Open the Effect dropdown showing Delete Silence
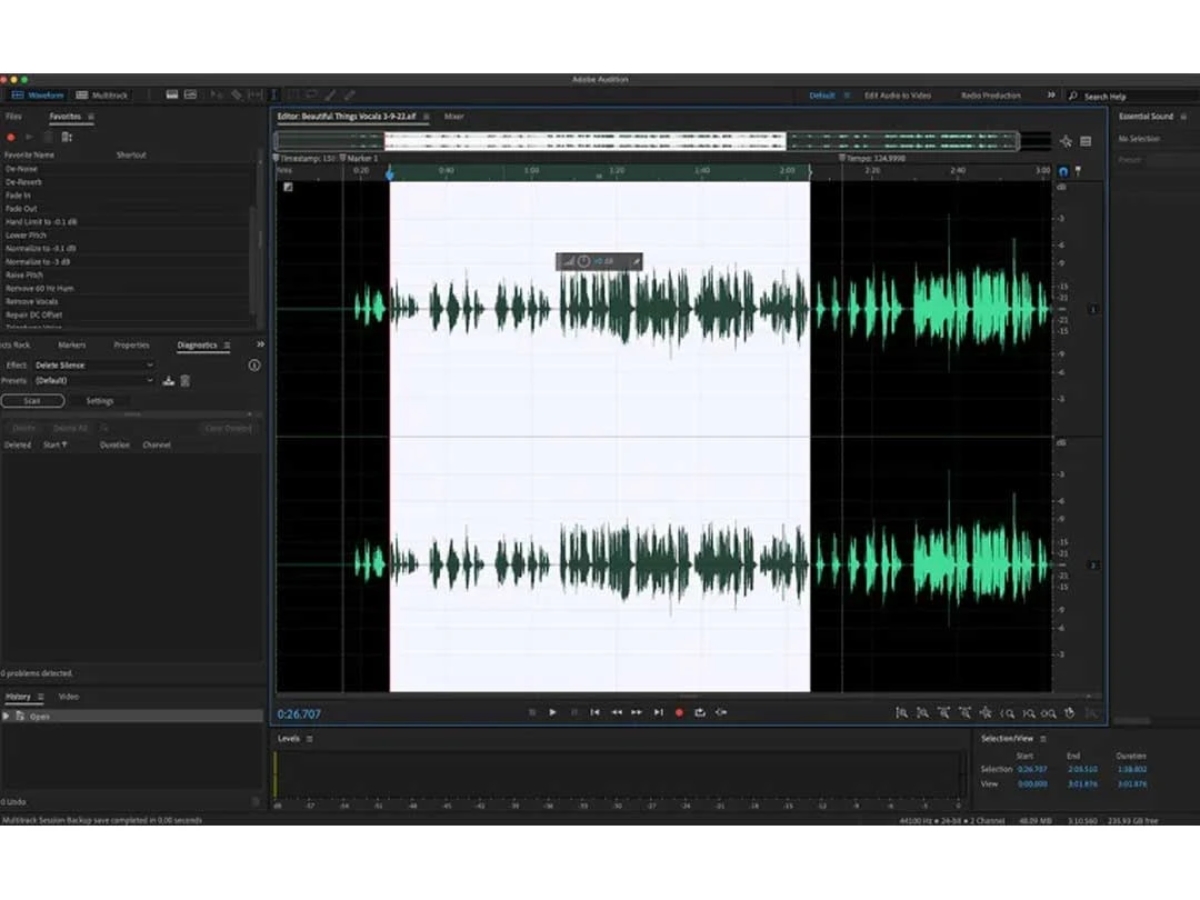 (x=94, y=365)
